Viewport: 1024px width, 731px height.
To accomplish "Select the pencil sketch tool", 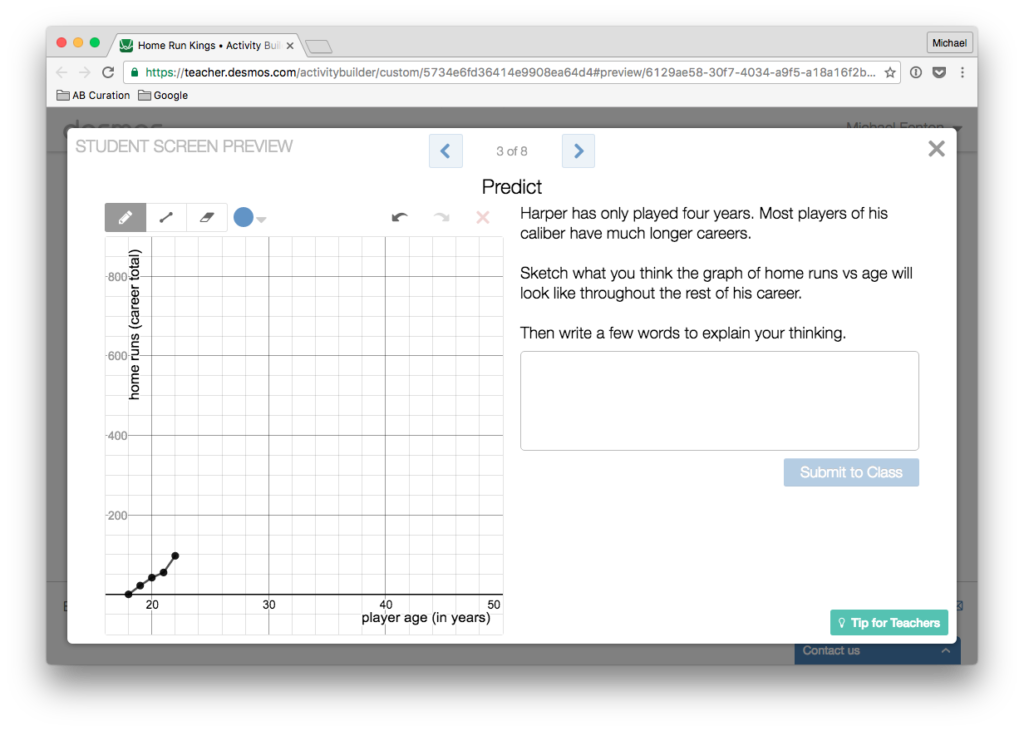I will [x=125, y=218].
